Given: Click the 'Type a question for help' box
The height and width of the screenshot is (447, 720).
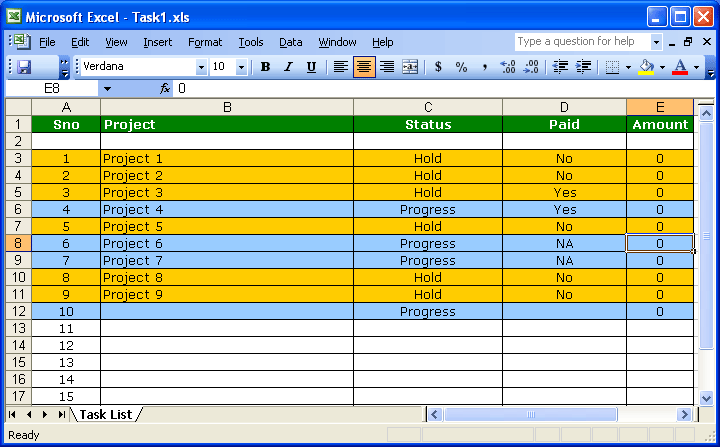Looking at the screenshot, I should pyautogui.click(x=582, y=42).
